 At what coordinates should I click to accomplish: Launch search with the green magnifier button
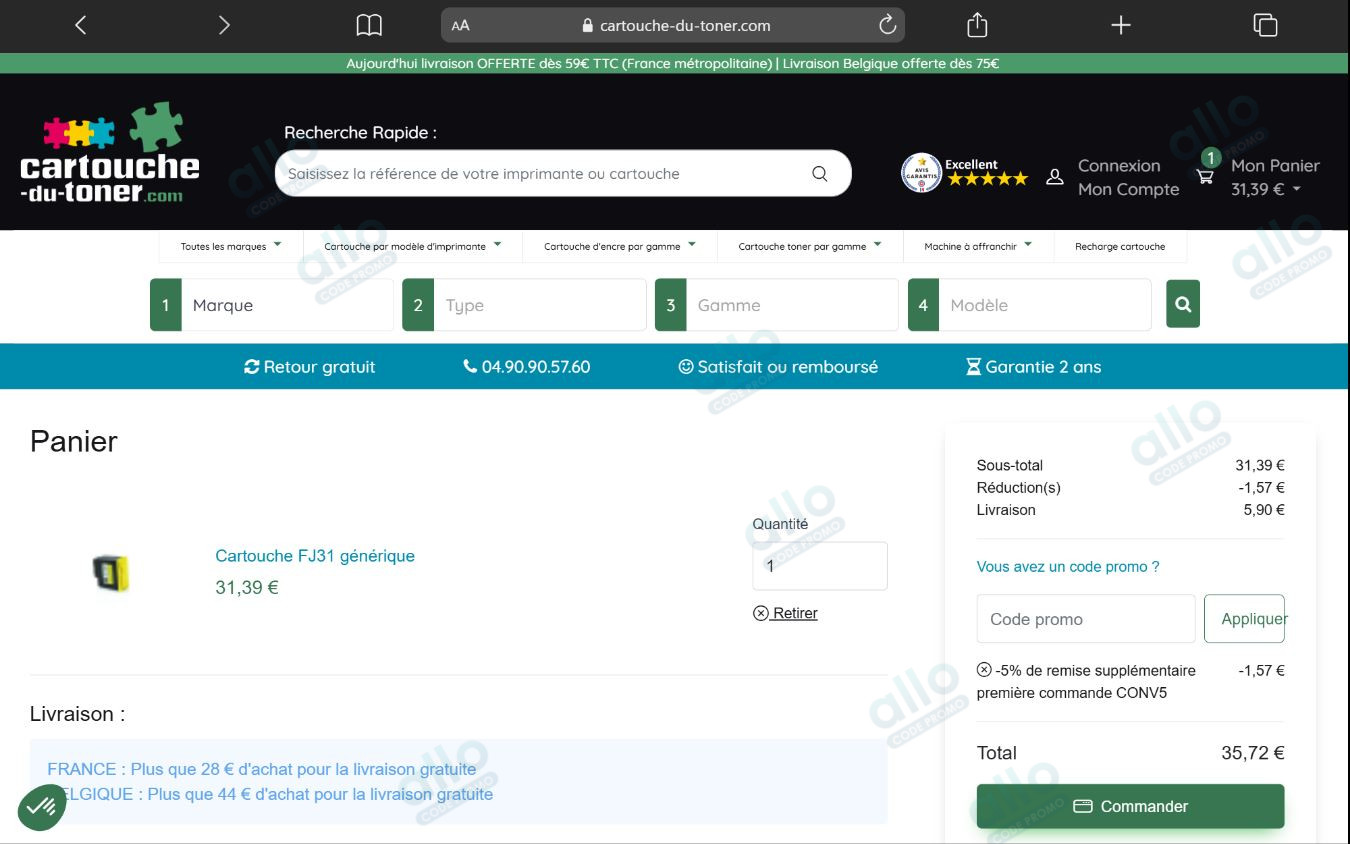point(1182,304)
